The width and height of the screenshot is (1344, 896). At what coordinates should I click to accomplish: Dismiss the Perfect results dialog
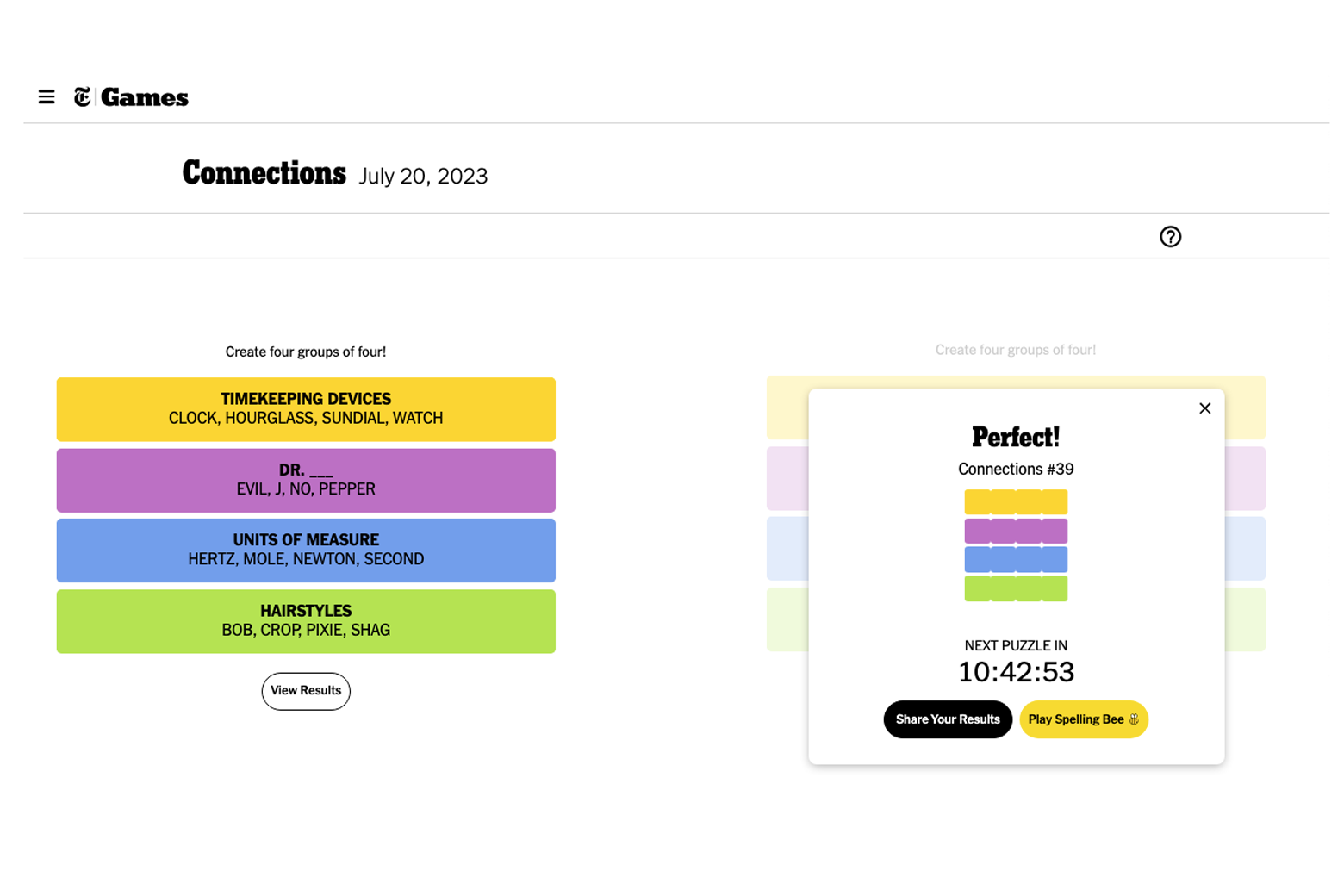[1204, 408]
